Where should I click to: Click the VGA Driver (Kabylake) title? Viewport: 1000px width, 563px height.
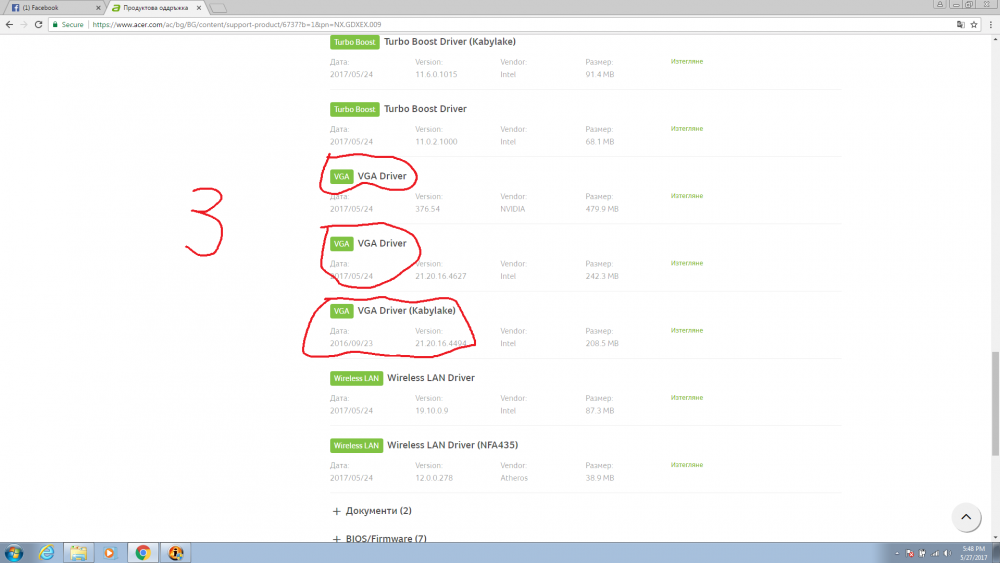click(x=406, y=311)
